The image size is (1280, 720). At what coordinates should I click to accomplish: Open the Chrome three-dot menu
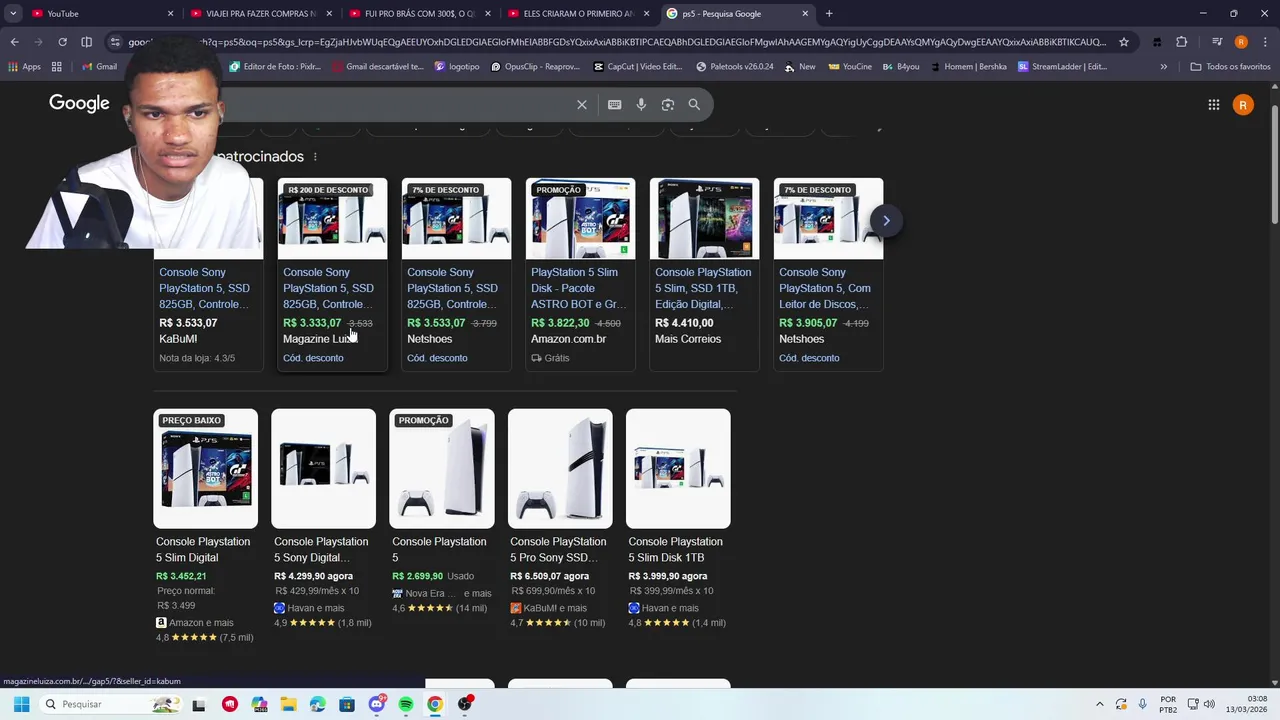1264,42
